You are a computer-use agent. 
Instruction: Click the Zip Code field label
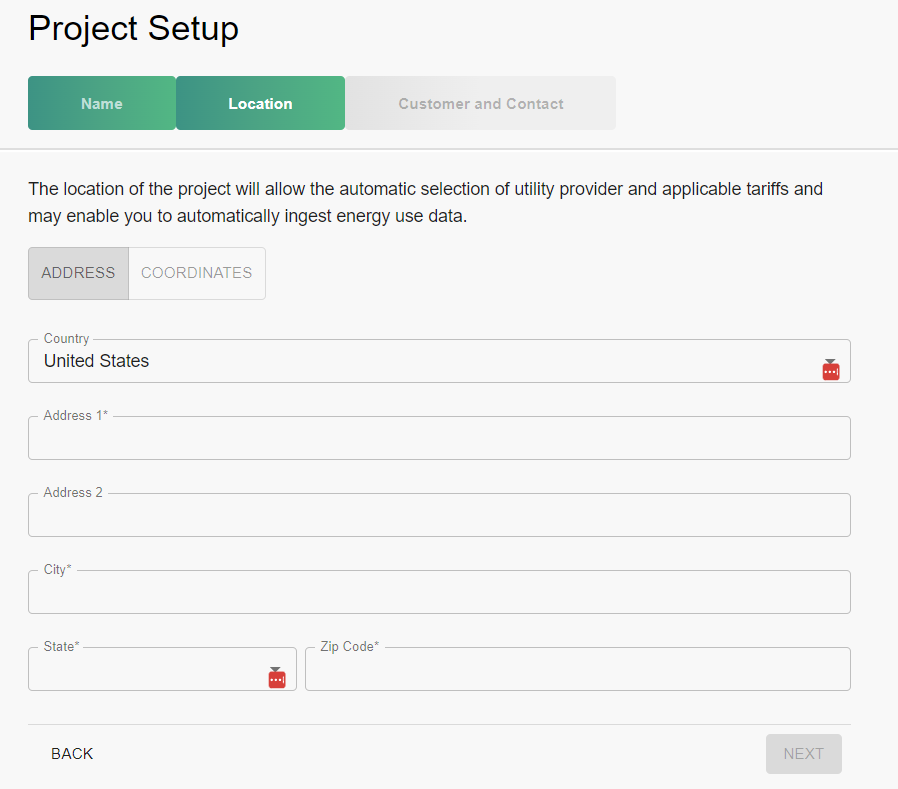click(x=349, y=647)
